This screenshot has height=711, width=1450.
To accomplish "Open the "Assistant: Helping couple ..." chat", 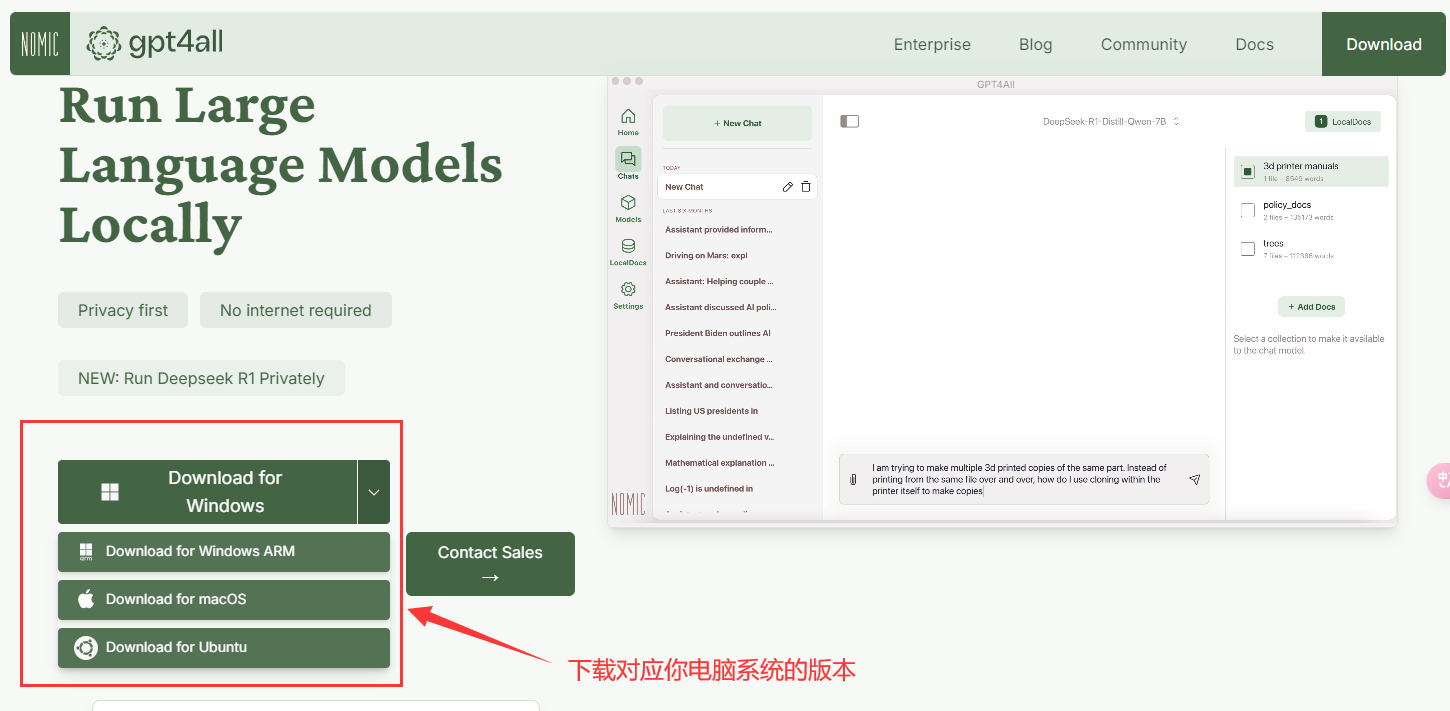I will (719, 282).
